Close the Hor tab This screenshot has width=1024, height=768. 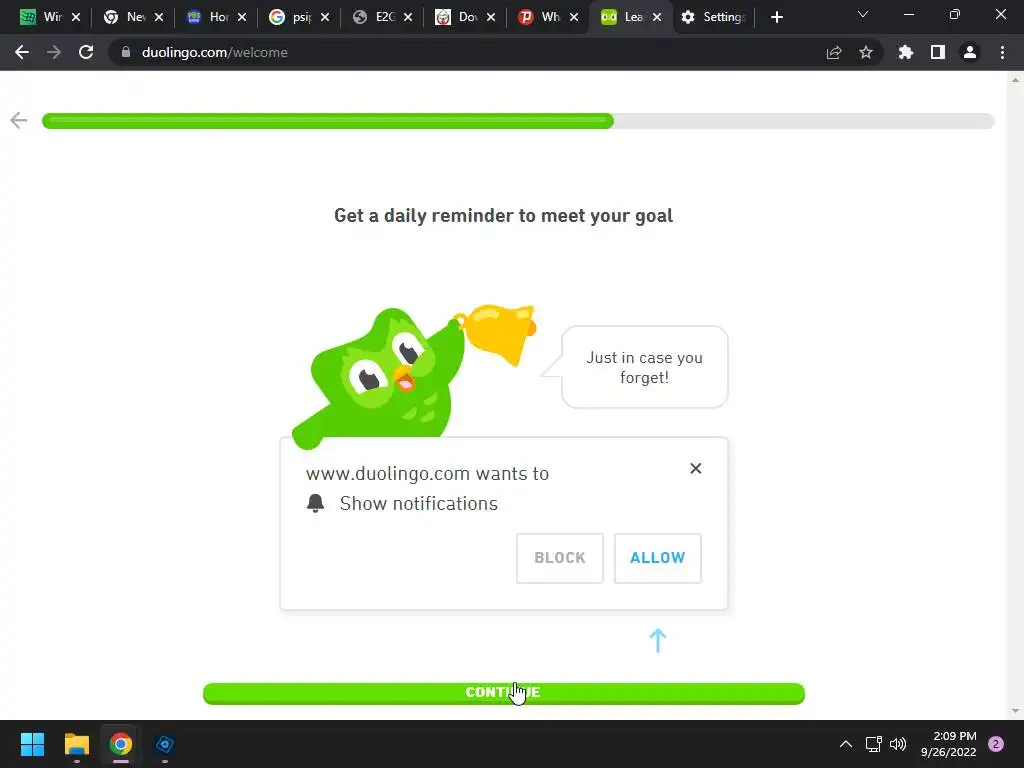point(242,17)
